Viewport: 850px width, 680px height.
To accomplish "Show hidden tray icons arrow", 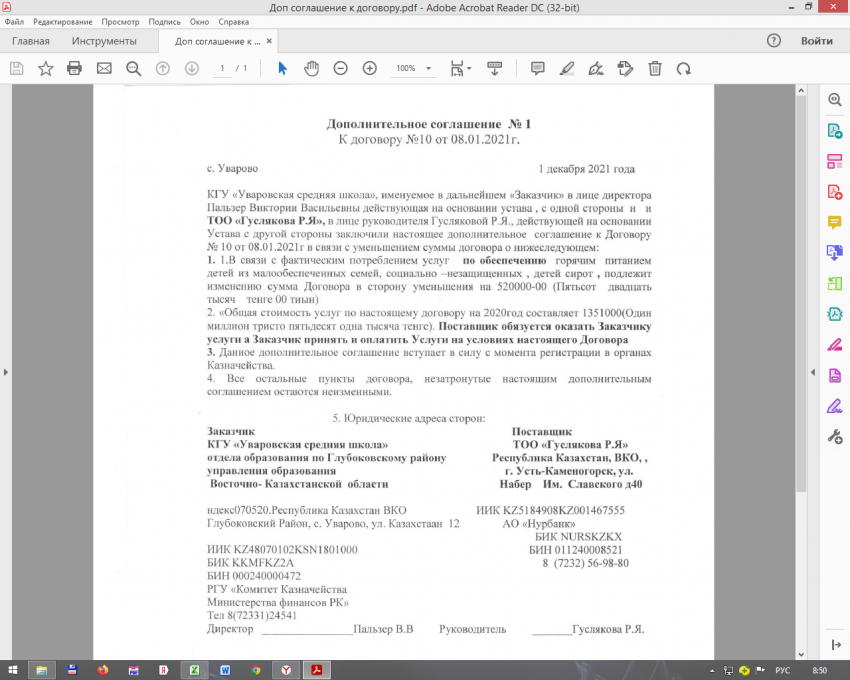I will 712,671.
